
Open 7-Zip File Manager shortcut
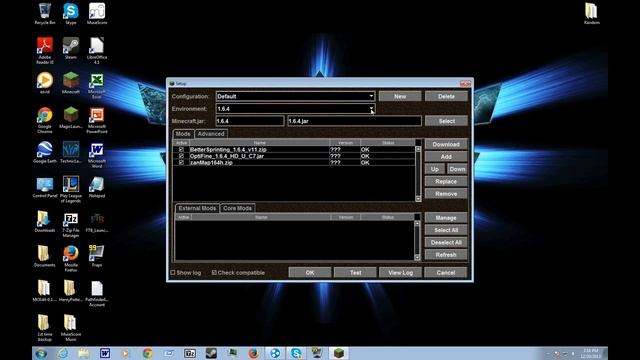(x=71, y=224)
